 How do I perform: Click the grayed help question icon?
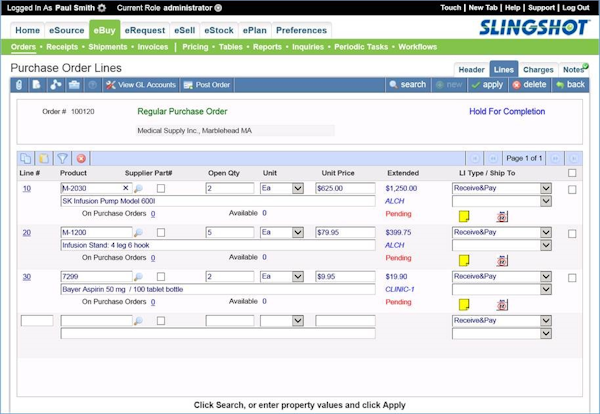click(x=92, y=85)
